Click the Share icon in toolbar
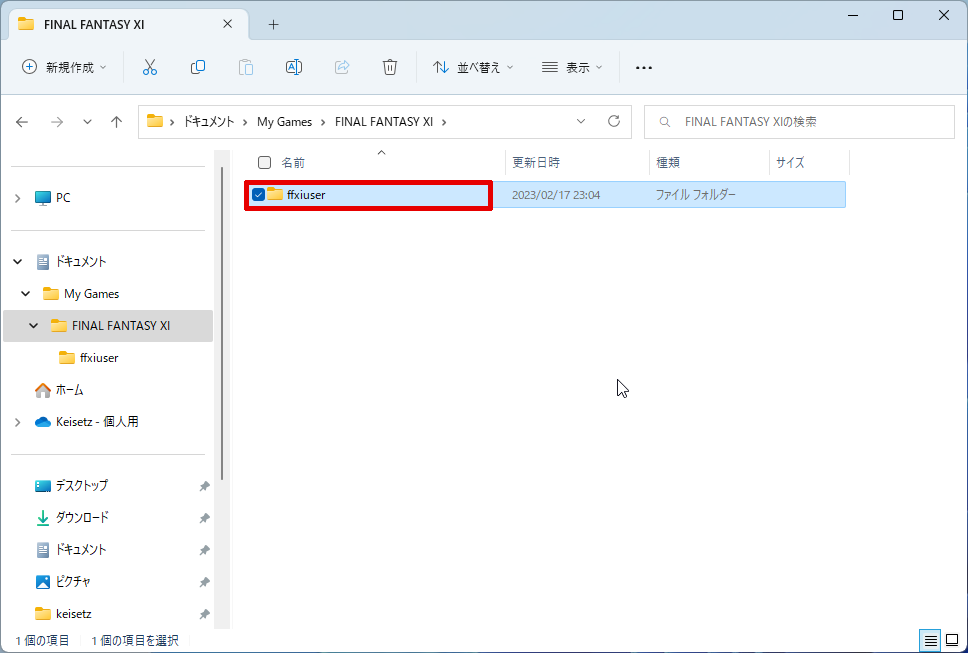 (342, 67)
